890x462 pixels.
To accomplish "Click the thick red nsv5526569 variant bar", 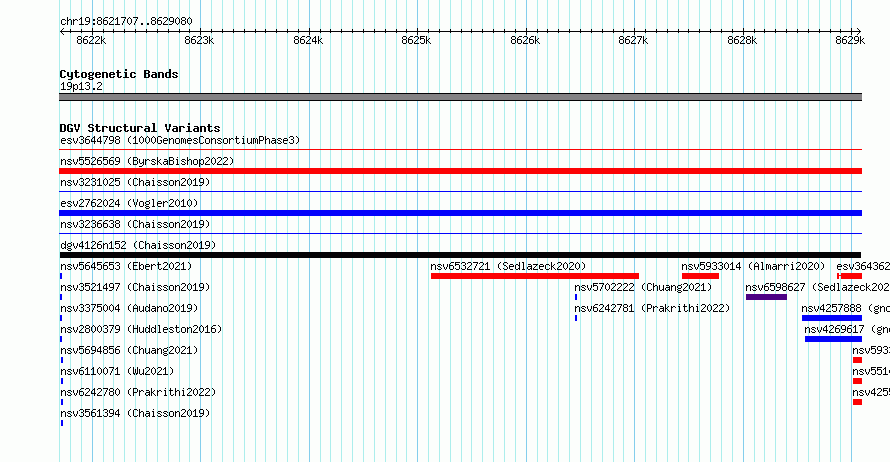I will 460,171.
